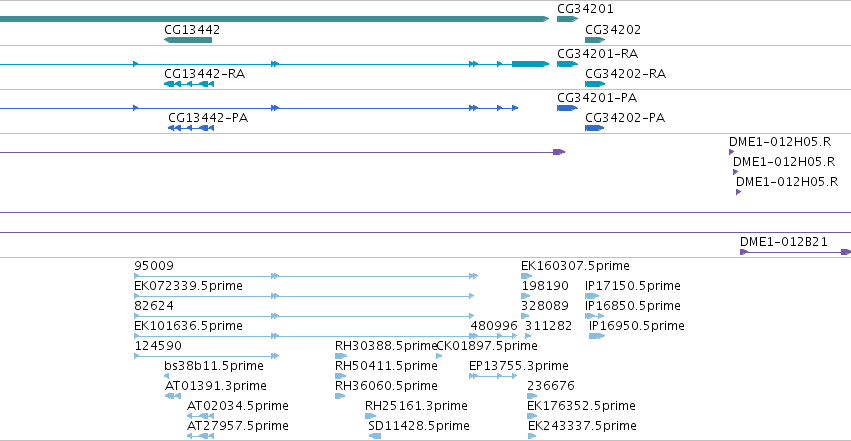Select the CG34202 gene label
The width and height of the screenshot is (851, 441).
click(613, 30)
